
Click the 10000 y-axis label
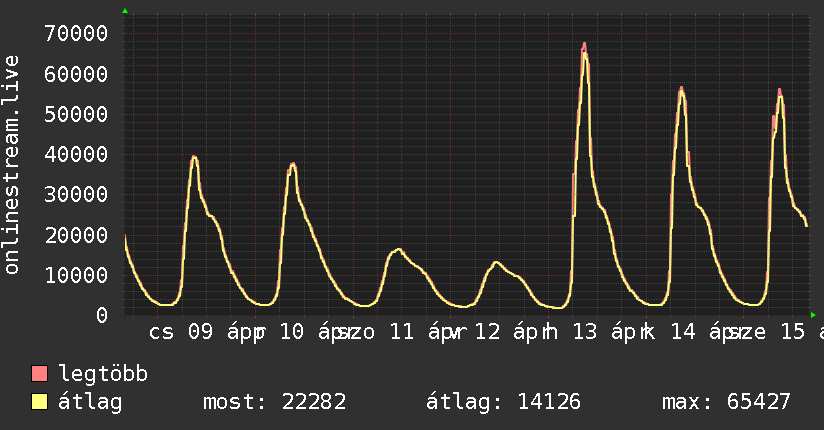pyautogui.click(x=76, y=275)
